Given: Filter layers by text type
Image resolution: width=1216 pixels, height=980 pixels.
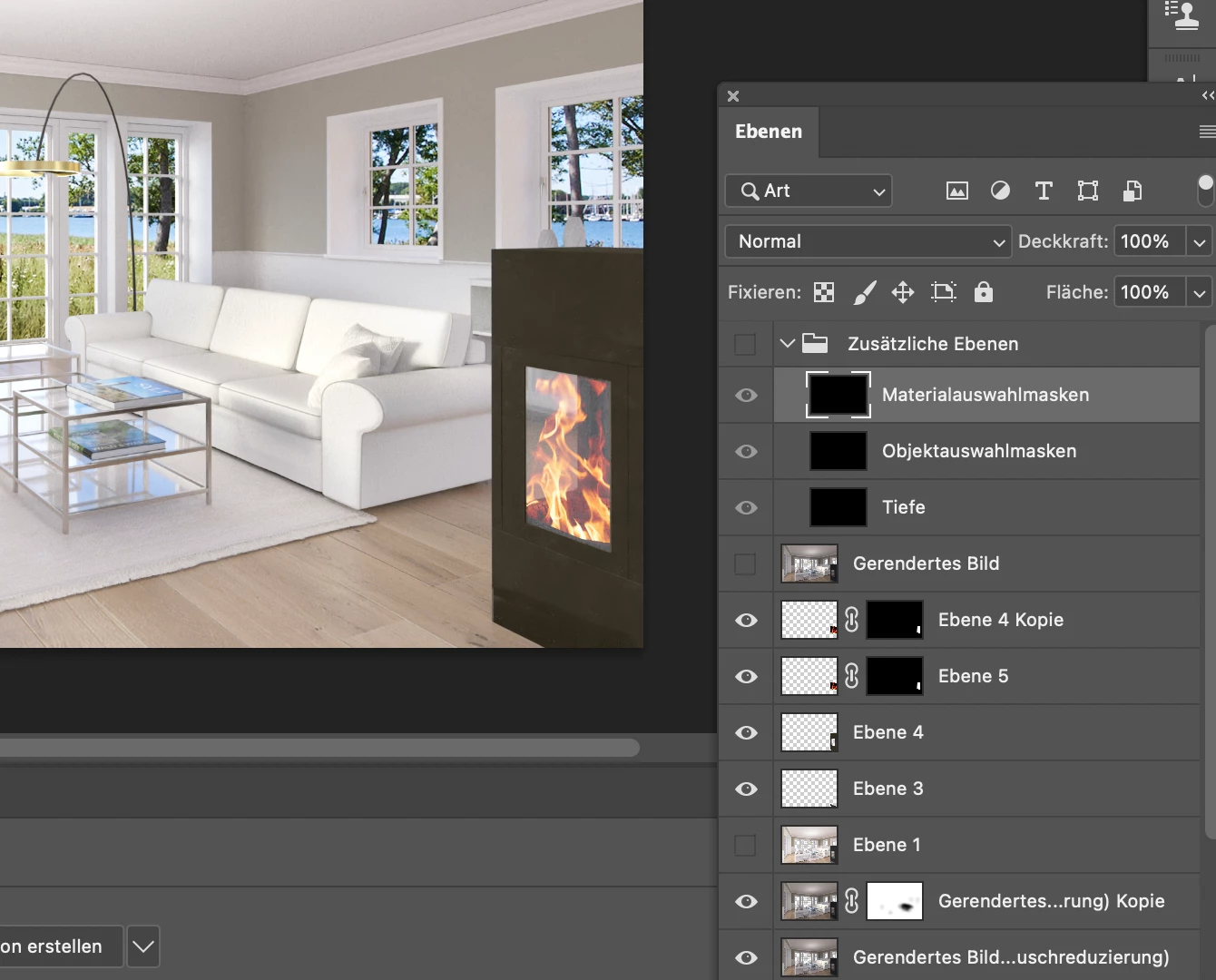Looking at the screenshot, I should pyautogui.click(x=1044, y=191).
